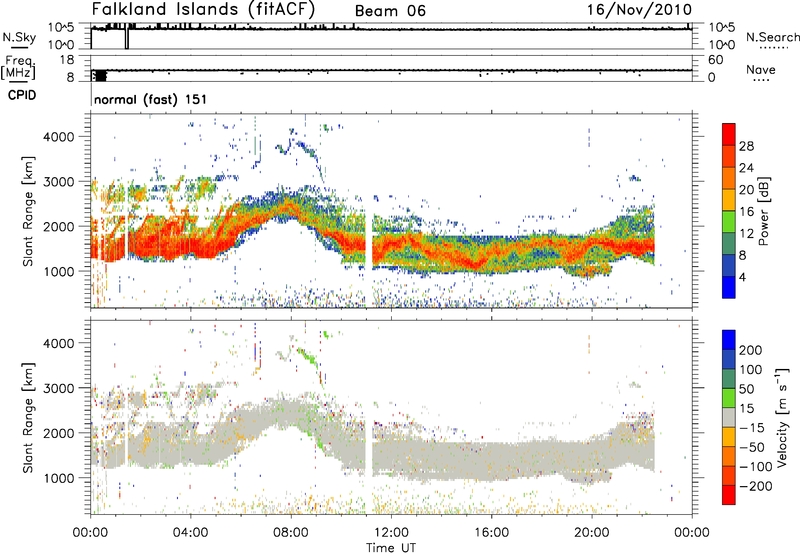Click the '4000' tick on power panel

pyautogui.click(x=58, y=137)
